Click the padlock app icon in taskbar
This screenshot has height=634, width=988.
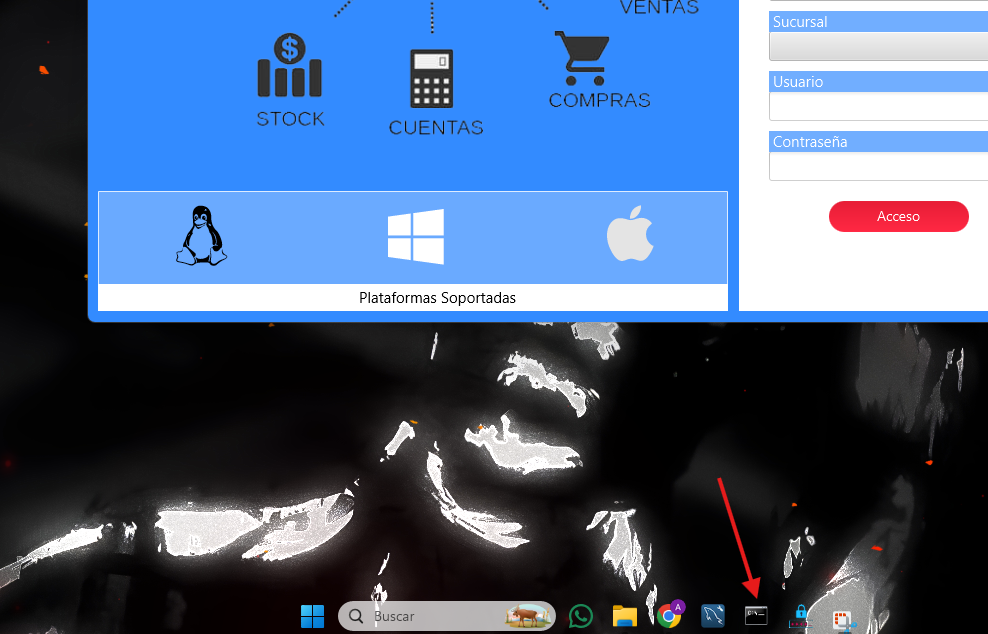[800, 616]
